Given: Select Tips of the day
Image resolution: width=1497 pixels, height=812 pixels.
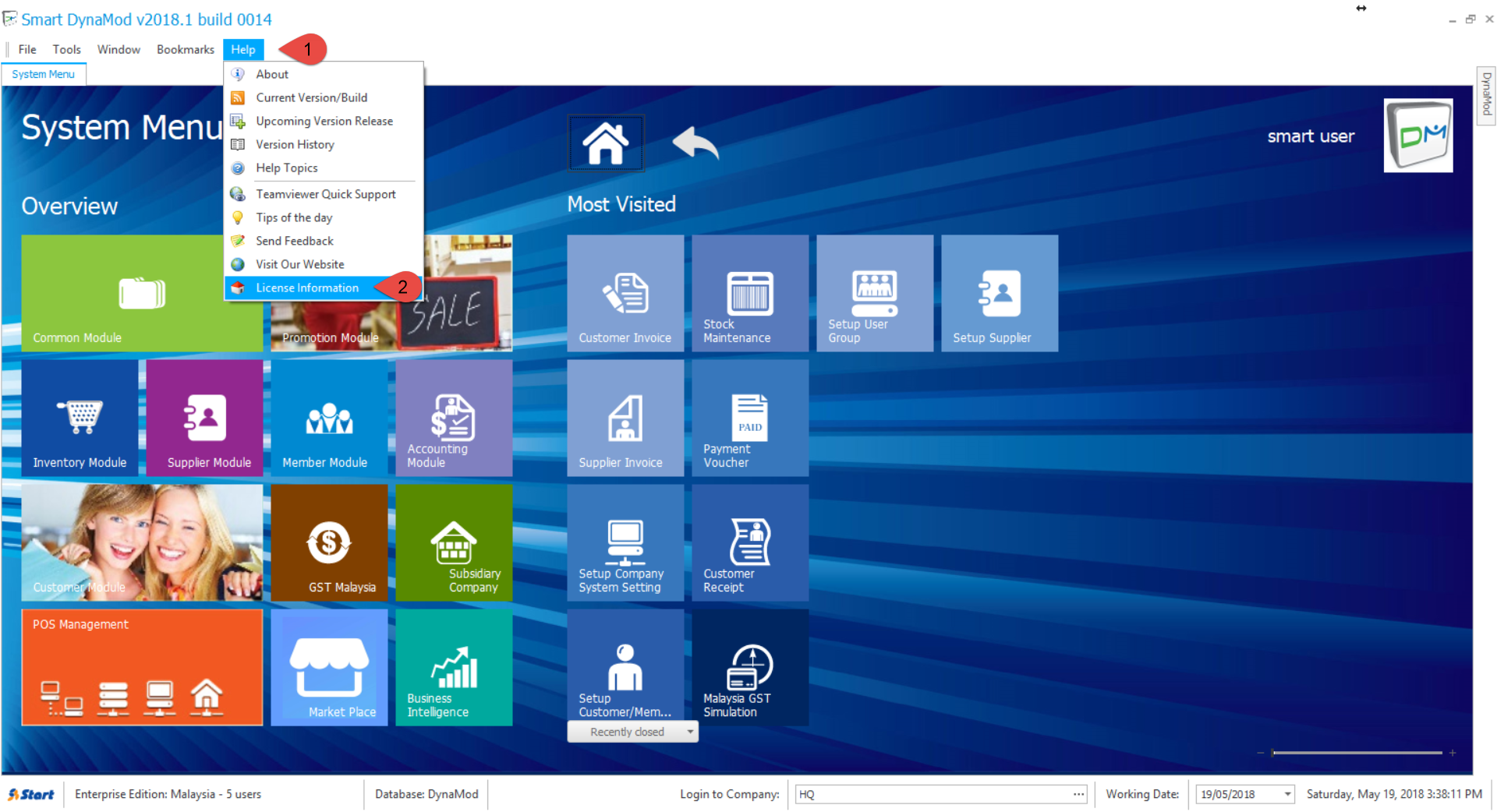Looking at the screenshot, I should (324, 217).
